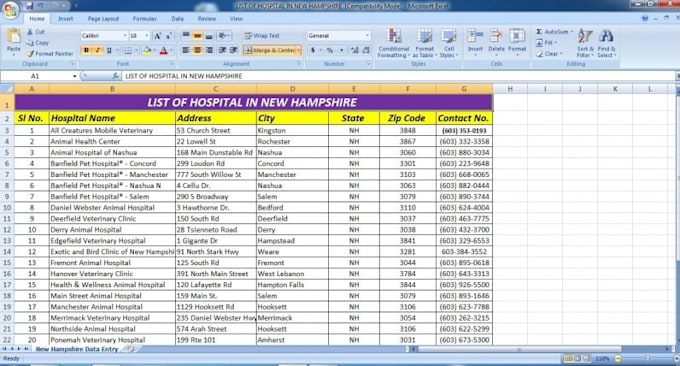Open Format as Table gallery

(425, 43)
